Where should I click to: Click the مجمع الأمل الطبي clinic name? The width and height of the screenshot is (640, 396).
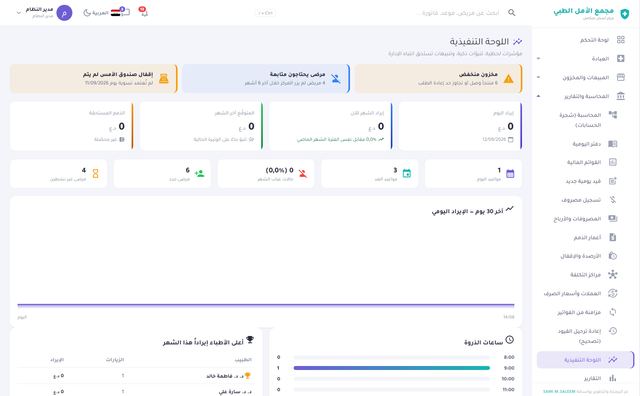click(583, 11)
